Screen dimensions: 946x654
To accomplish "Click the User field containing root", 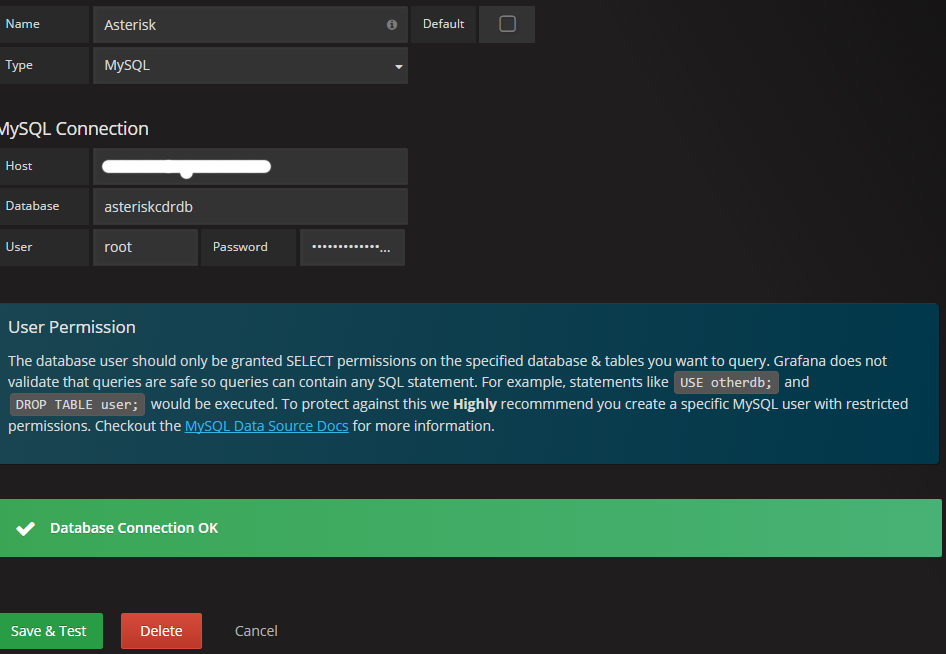I will 145,247.
